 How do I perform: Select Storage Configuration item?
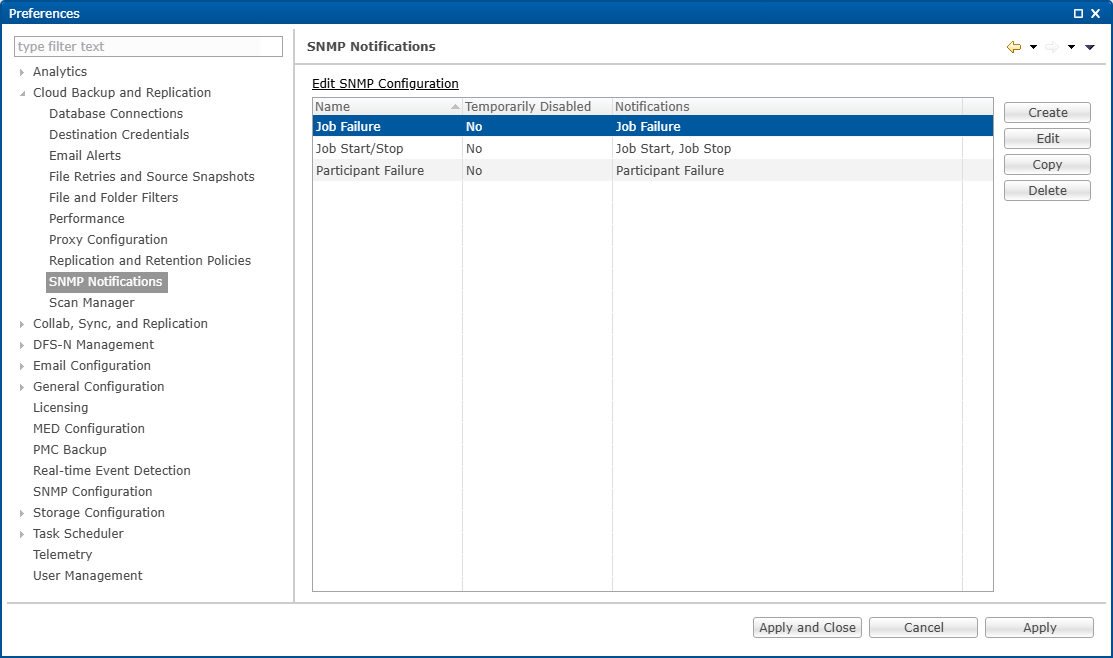click(99, 512)
